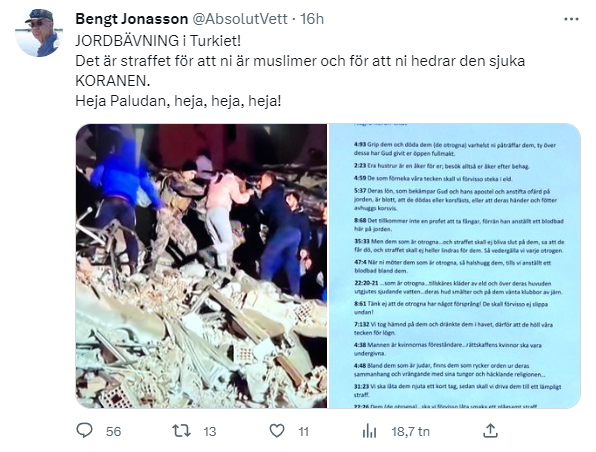Click the display name Bengt Jonasson
Viewport: 596px width, 452px height.
(x=132, y=19)
